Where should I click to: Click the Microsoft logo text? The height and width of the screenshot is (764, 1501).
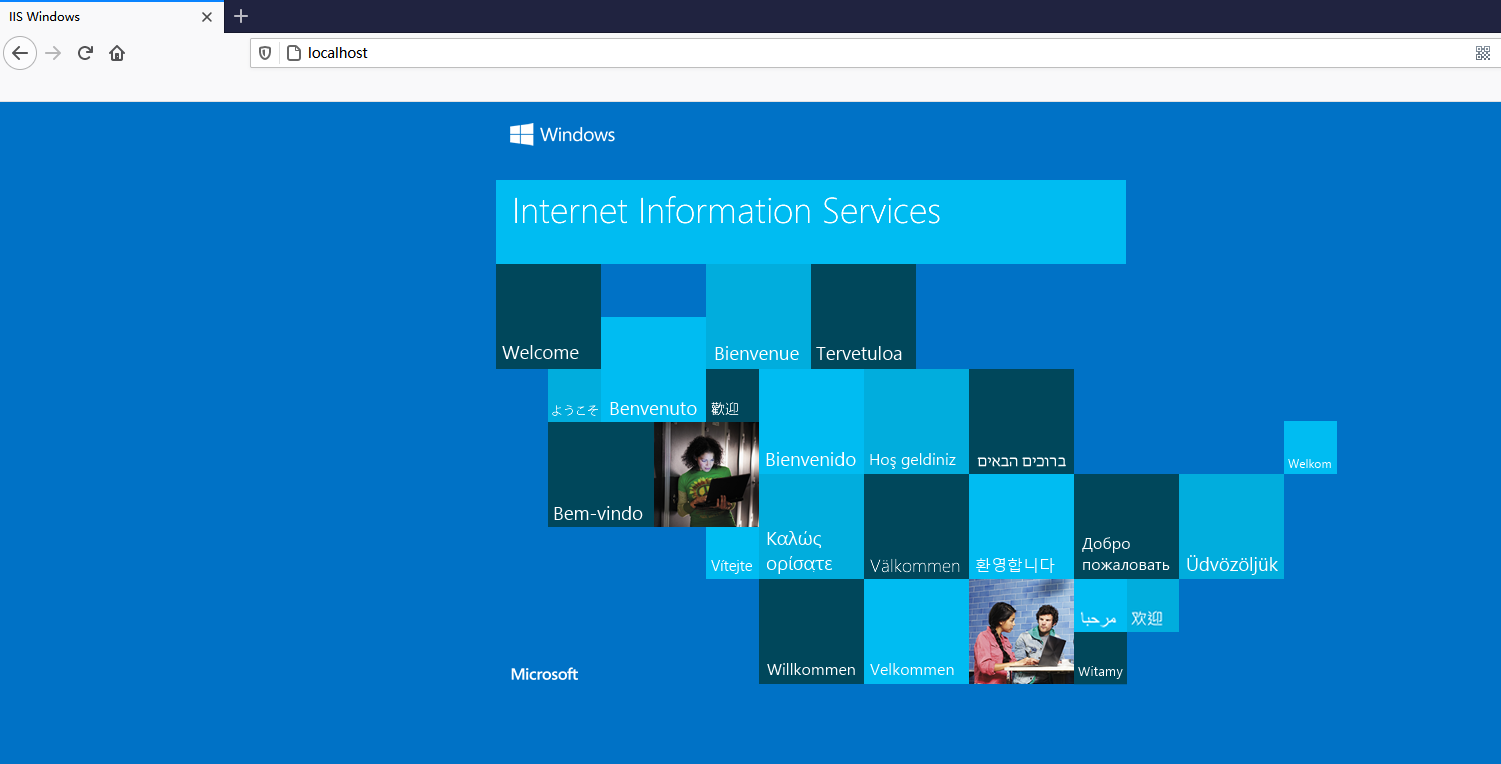click(544, 674)
